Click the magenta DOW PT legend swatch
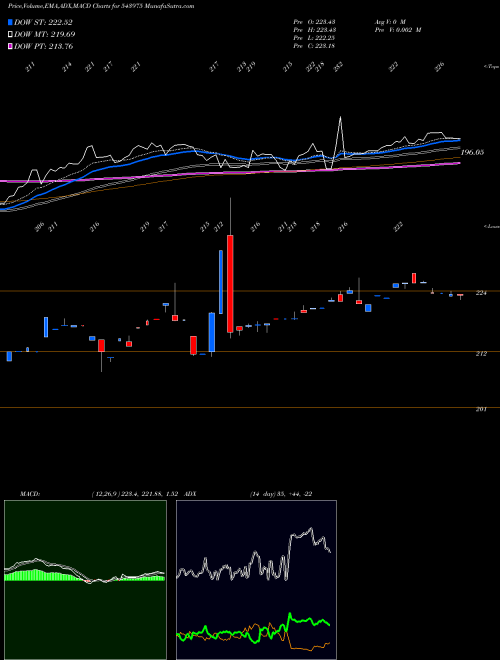500x660 pixels. (x=11, y=46)
